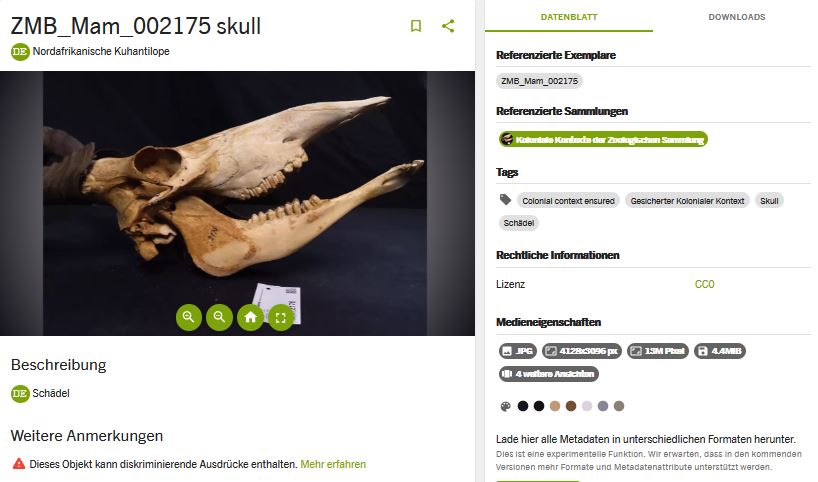Screen dimensions: 818x482
Task: Click the skull photograph in the viewer
Action: point(235,188)
